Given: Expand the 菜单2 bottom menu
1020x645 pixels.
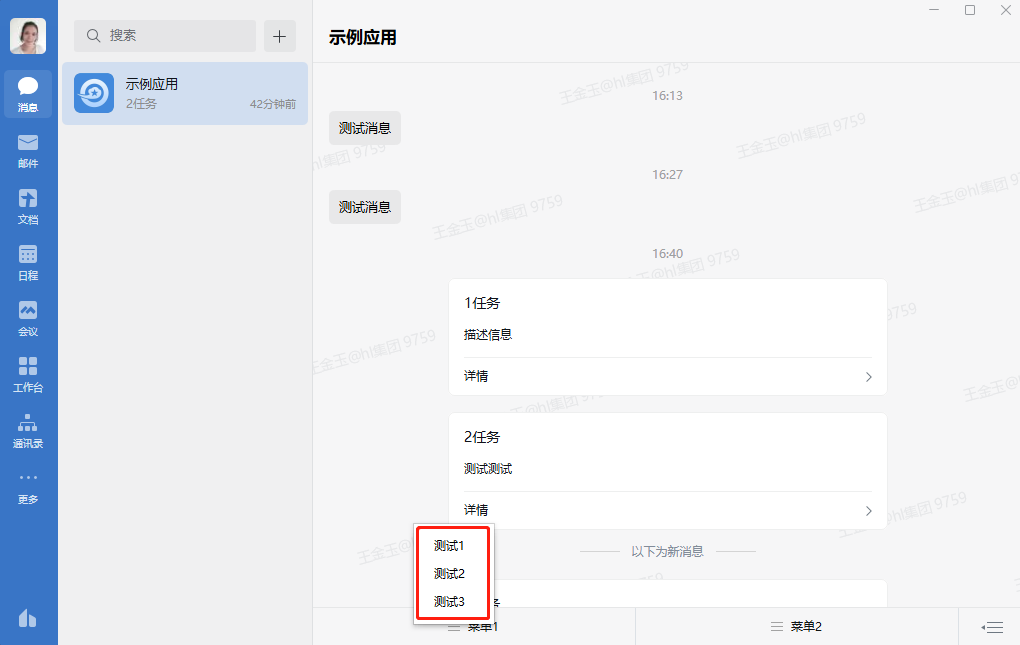Looking at the screenshot, I should (x=796, y=627).
